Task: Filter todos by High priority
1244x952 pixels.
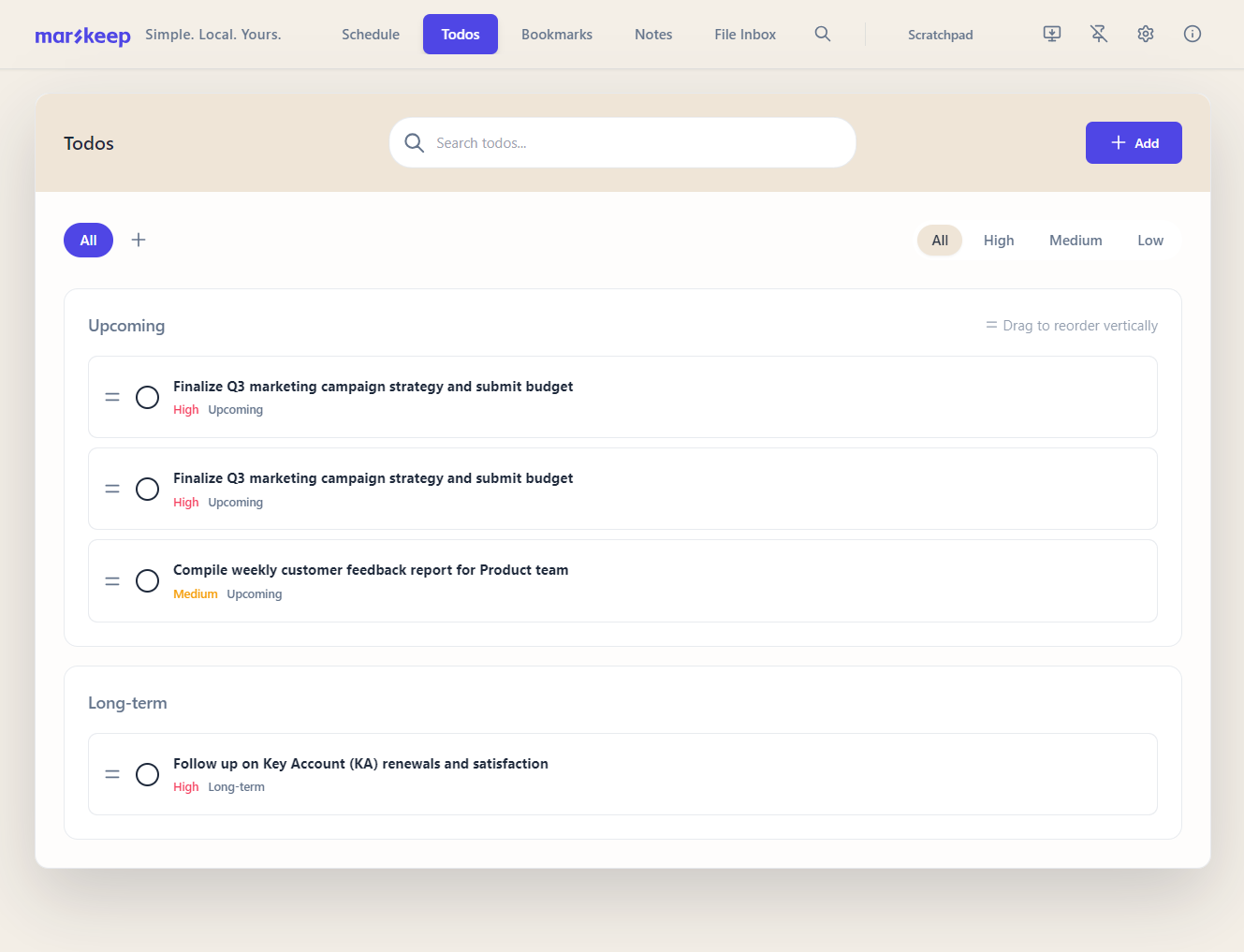Action: pos(999,241)
